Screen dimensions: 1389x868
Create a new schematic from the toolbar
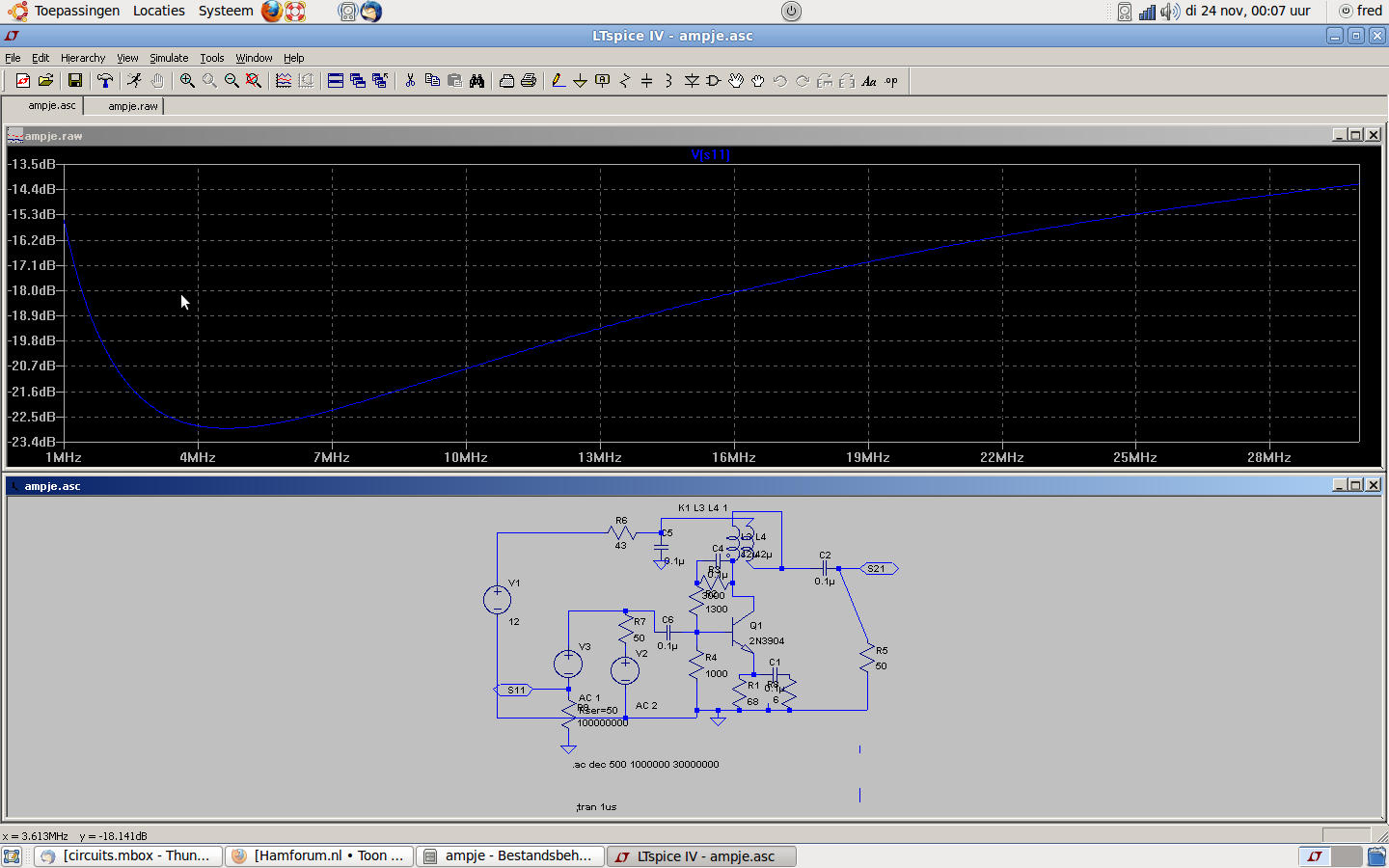click(x=23, y=81)
